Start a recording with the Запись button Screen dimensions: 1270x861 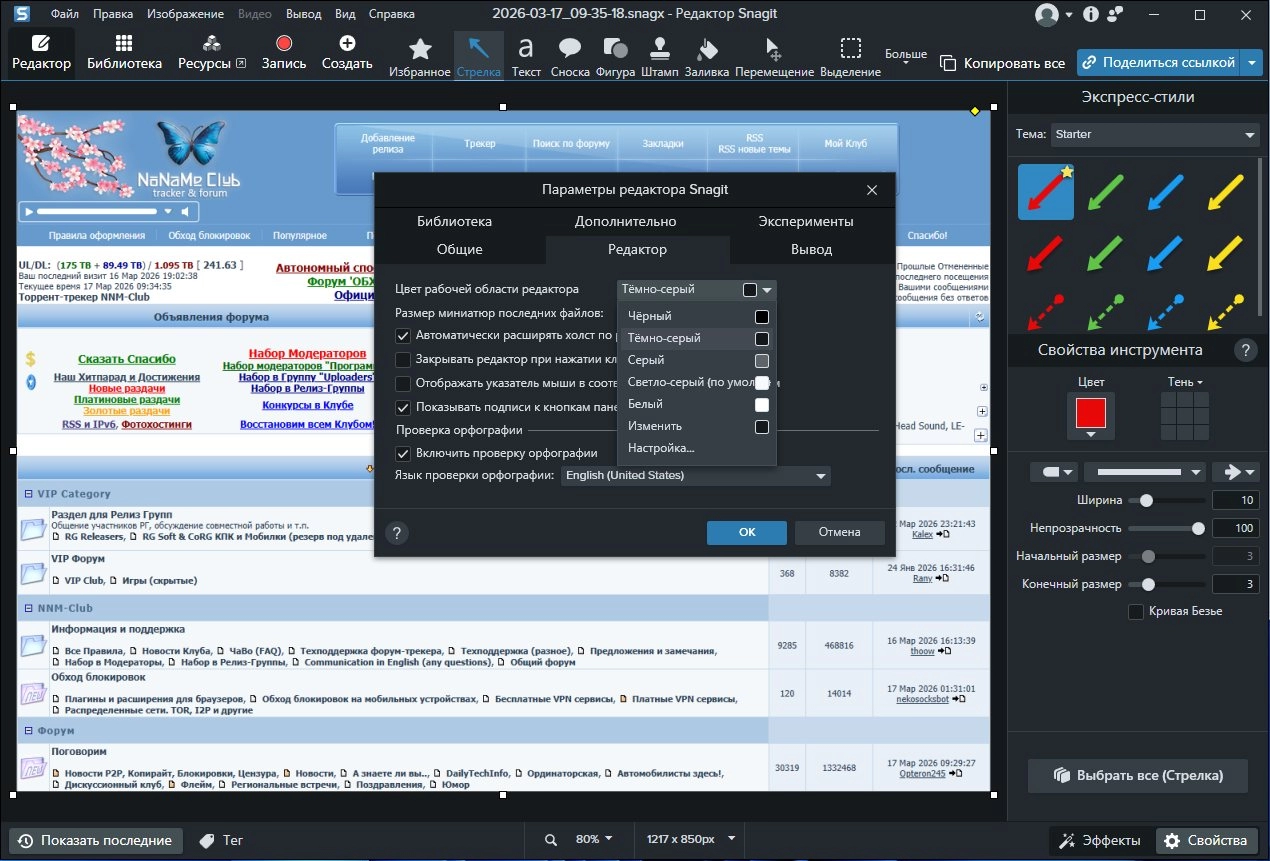coord(284,53)
